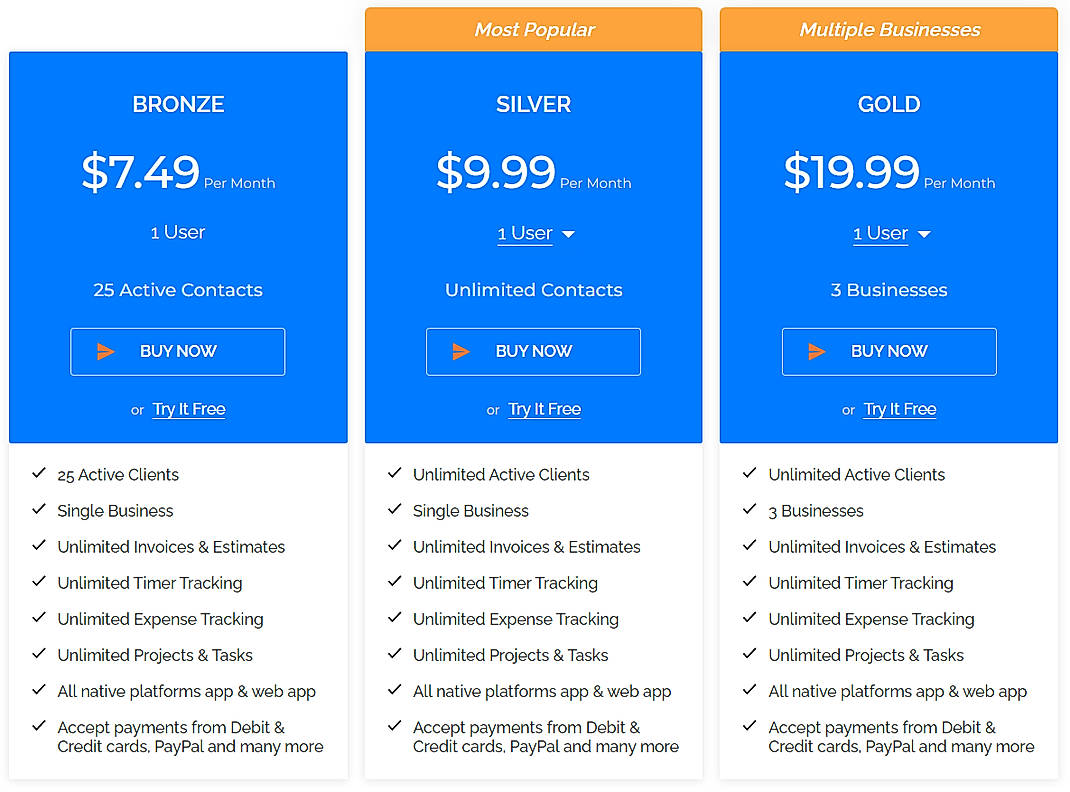This screenshot has height=792, width=1070.
Task: Open Try It Free under the Bronze plan
Action: coord(188,408)
